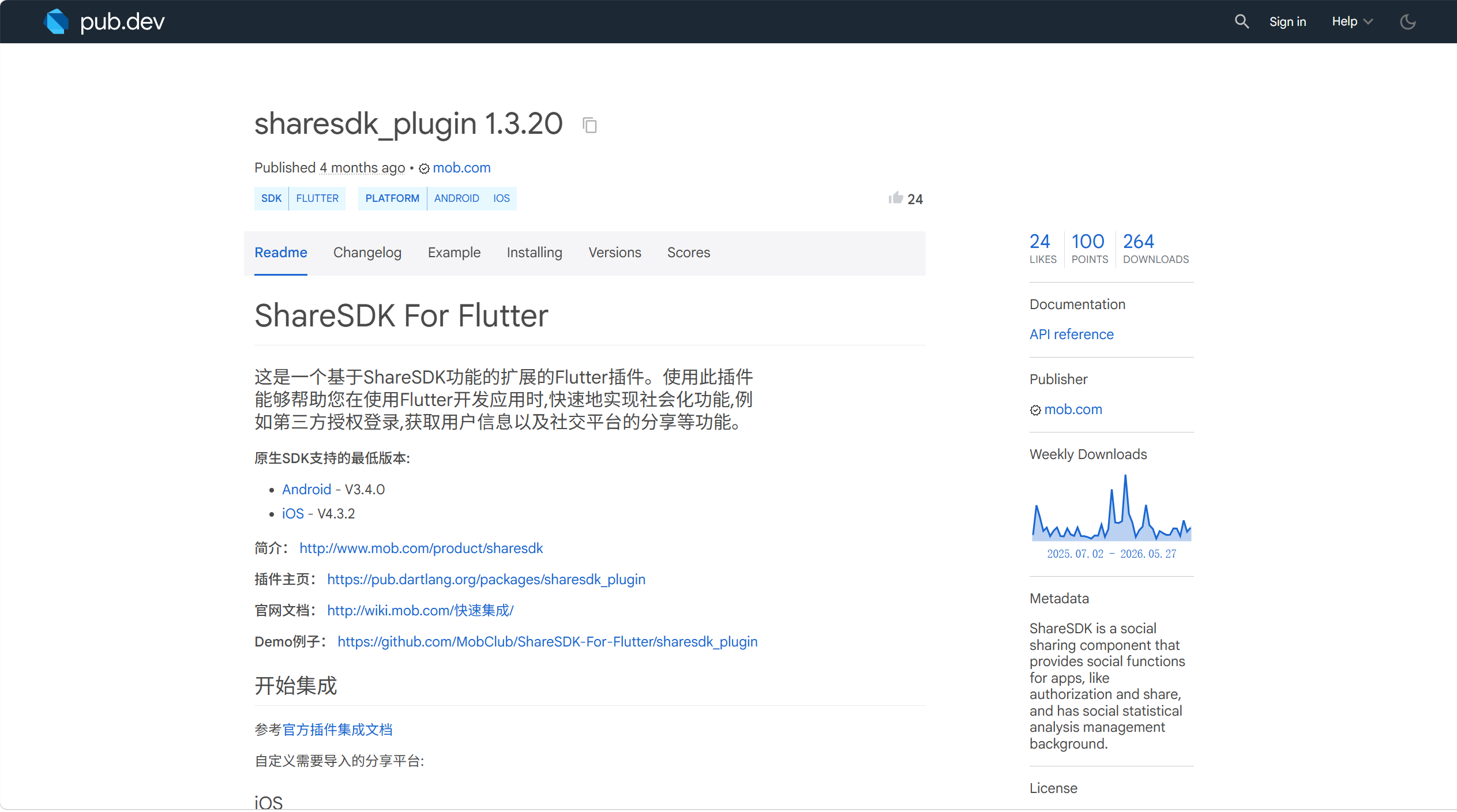Screen dimensions: 1457x812
Task: Click the PLATFORM tag
Action: click(x=392, y=198)
